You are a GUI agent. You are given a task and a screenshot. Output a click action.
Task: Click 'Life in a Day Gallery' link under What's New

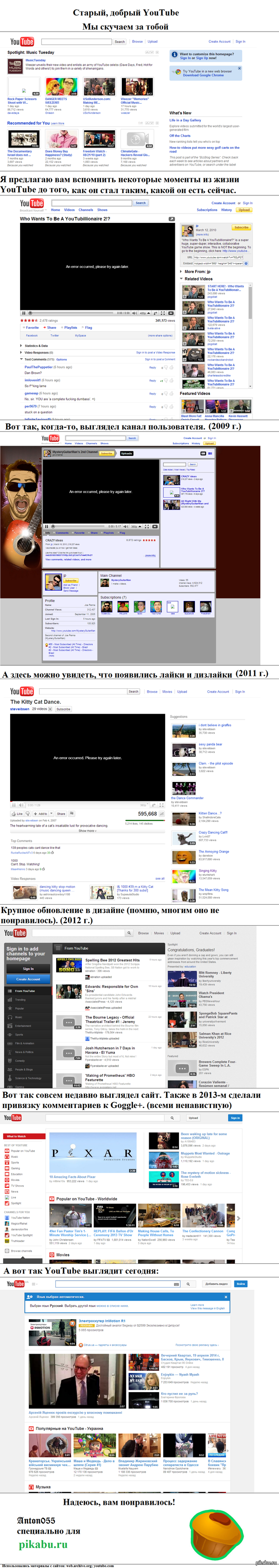[185, 120]
